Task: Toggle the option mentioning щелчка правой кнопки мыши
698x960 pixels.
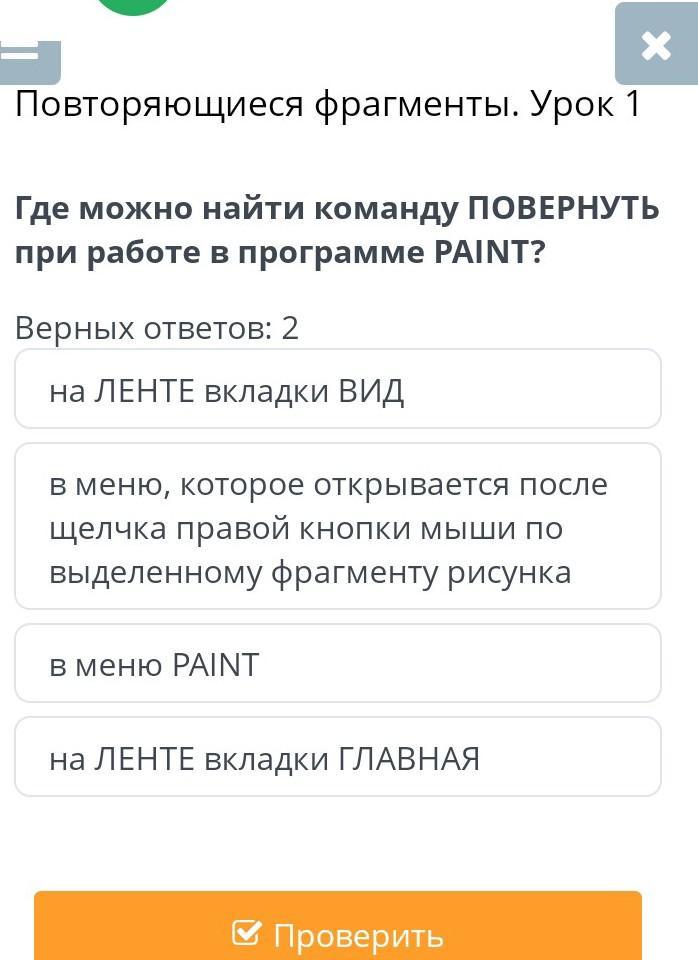Action: click(x=338, y=526)
